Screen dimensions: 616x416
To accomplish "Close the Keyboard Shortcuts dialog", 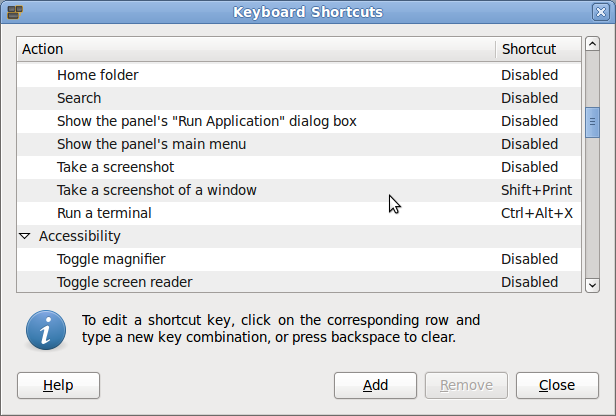I will 556,385.
